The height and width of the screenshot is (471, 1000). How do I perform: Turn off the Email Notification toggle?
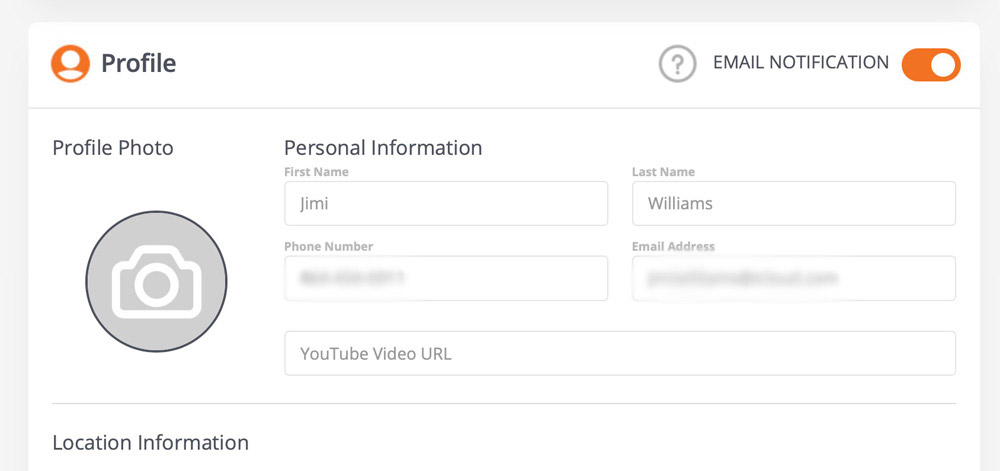pyautogui.click(x=930, y=65)
